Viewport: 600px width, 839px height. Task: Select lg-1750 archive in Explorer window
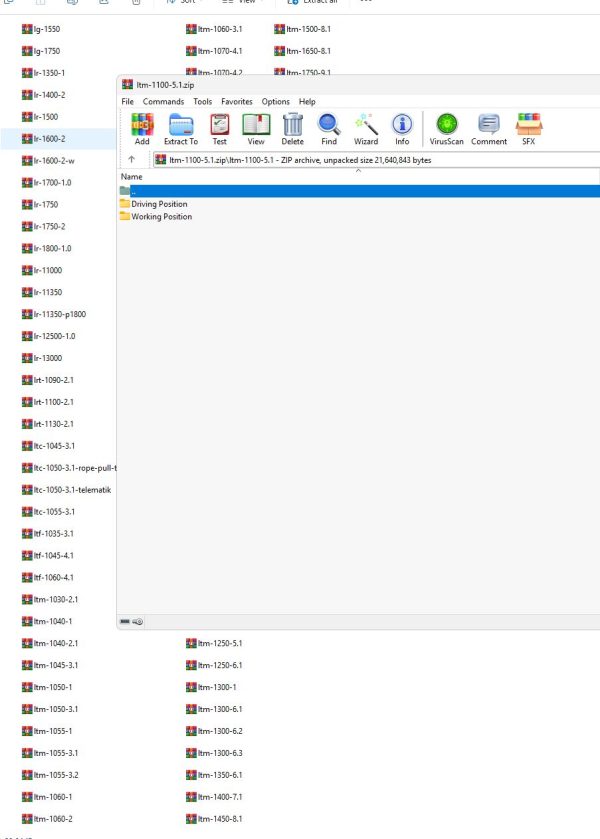tap(41, 51)
